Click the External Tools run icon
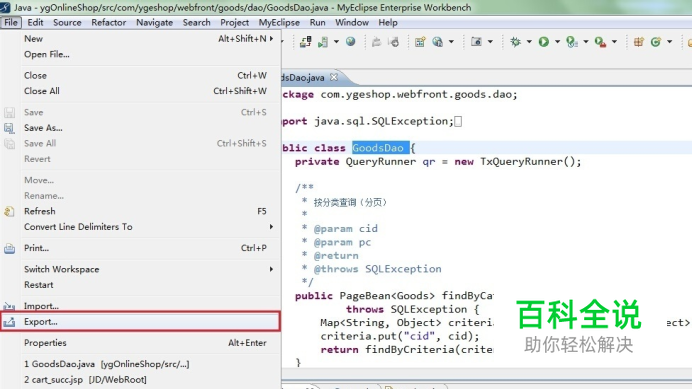This screenshot has height=389, width=692. (x=600, y=42)
